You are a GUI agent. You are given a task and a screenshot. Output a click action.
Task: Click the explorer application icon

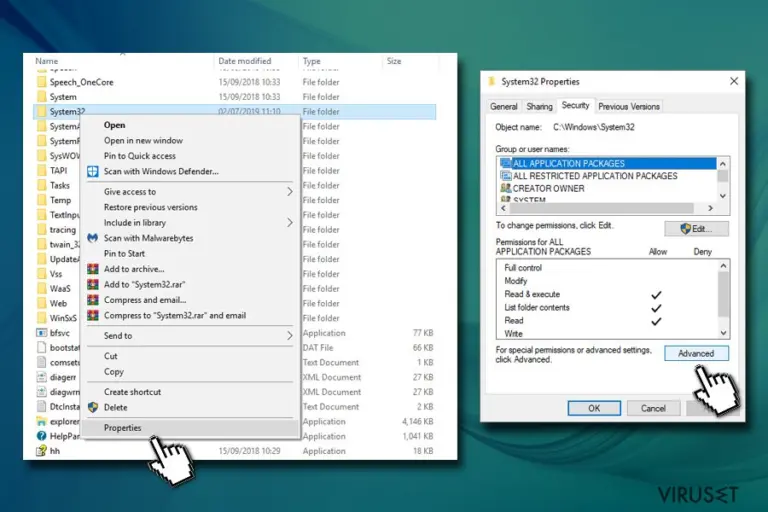coord(42,421)
